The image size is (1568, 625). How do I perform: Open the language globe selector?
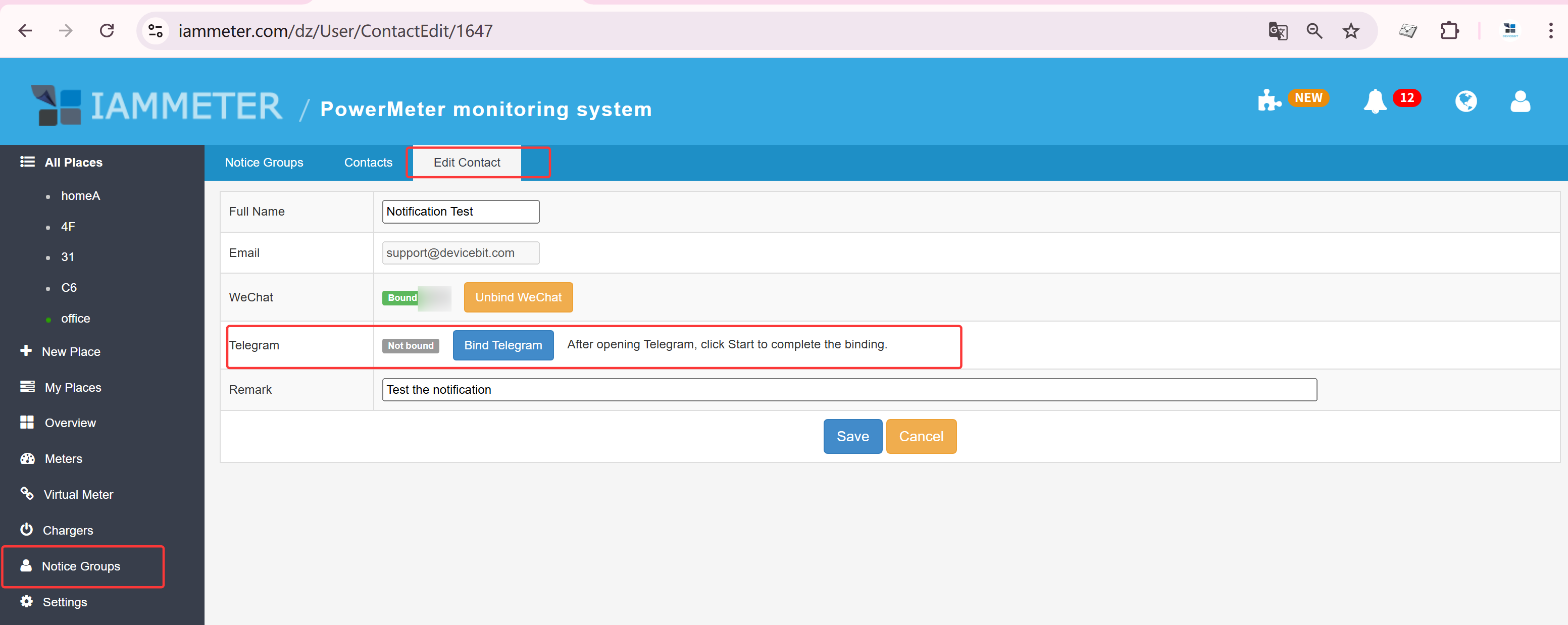click(x=1466, y=101)
